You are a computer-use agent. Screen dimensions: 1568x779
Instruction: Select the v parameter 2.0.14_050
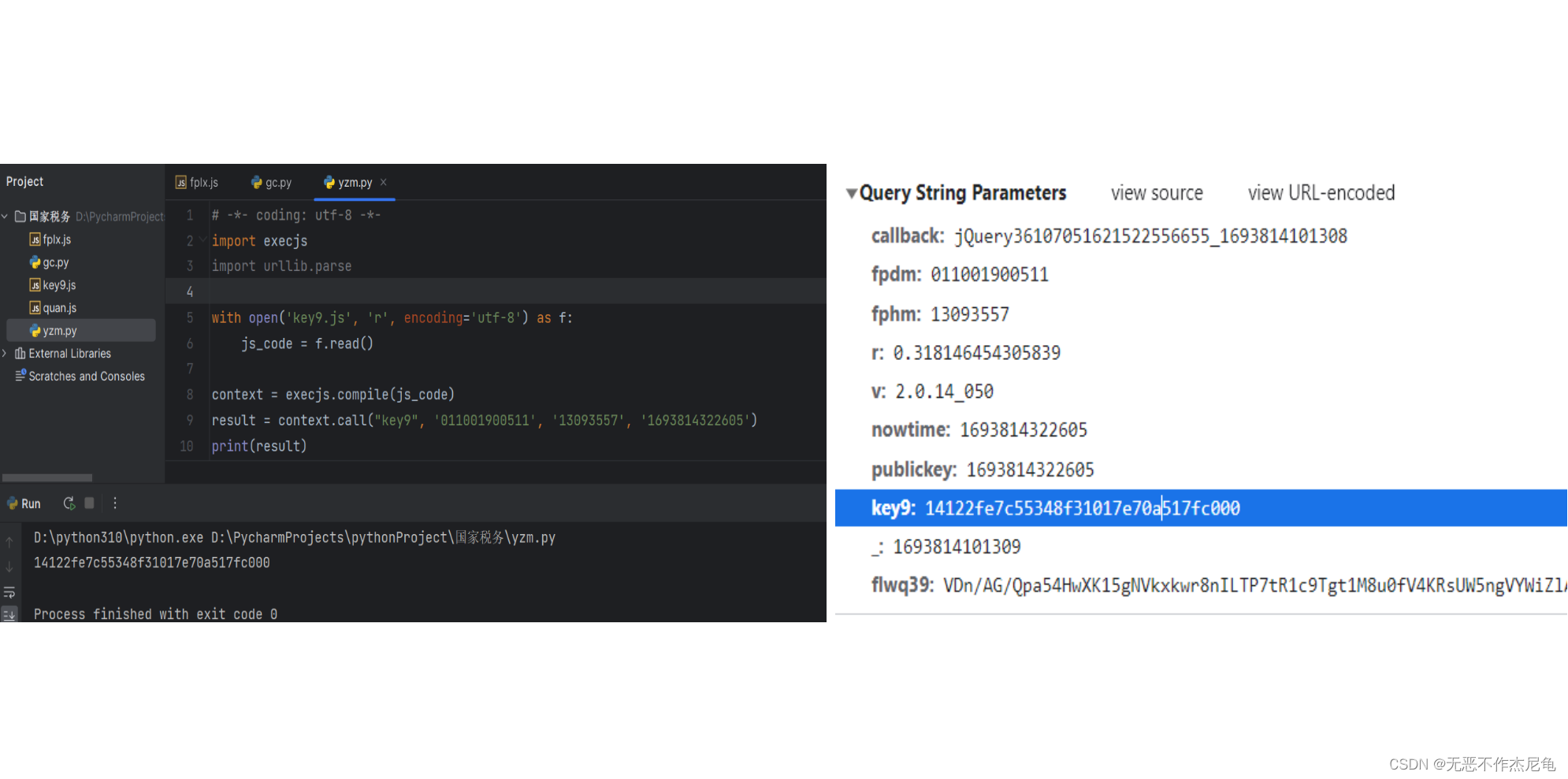point(944,391)
